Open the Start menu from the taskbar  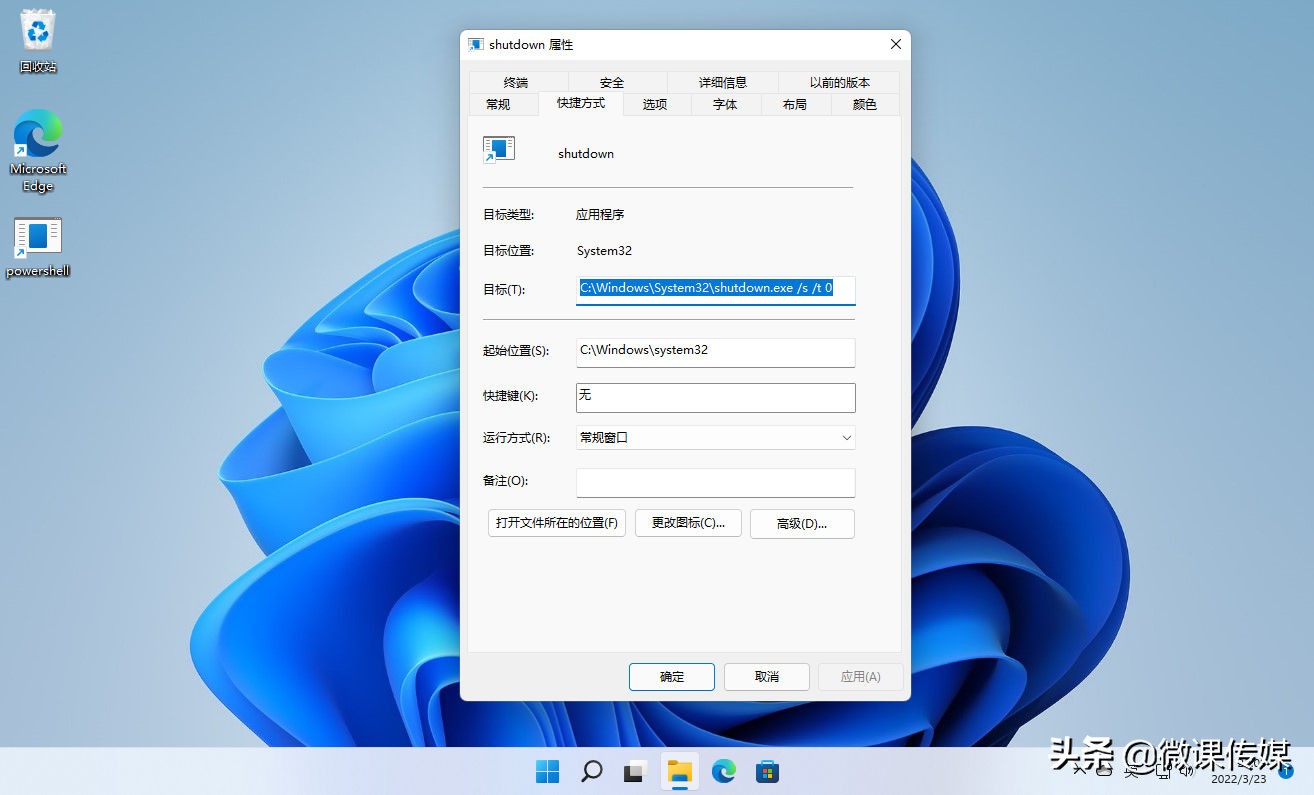pos(547,771)
